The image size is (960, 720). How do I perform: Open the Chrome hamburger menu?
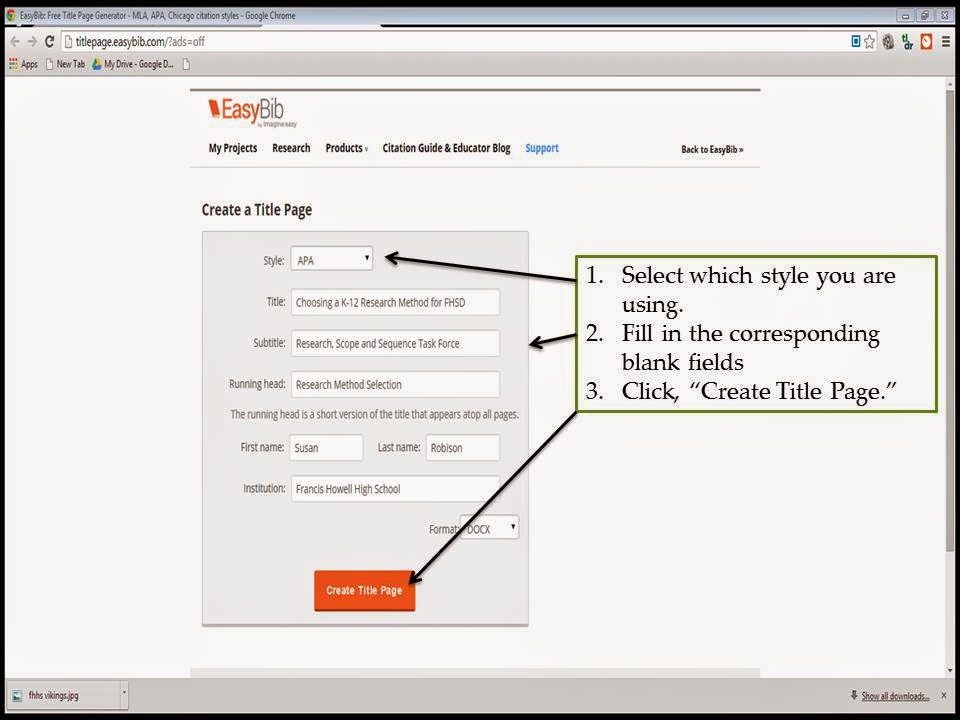(945, 42)
